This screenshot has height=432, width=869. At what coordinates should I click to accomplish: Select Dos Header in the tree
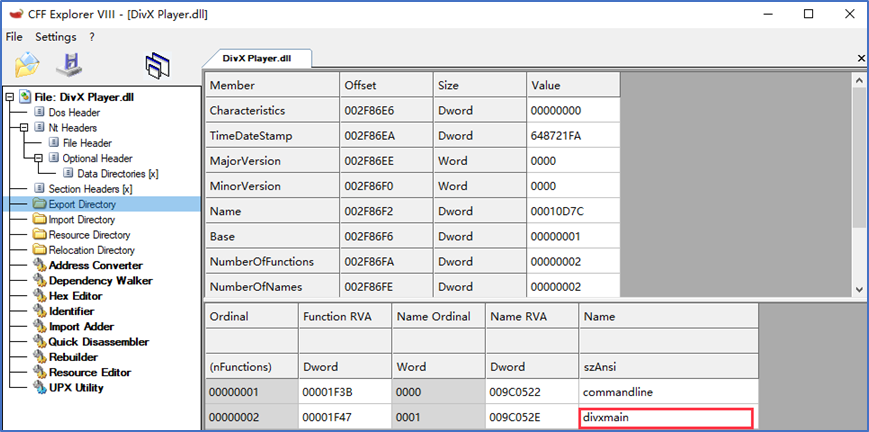coord(74,113)
